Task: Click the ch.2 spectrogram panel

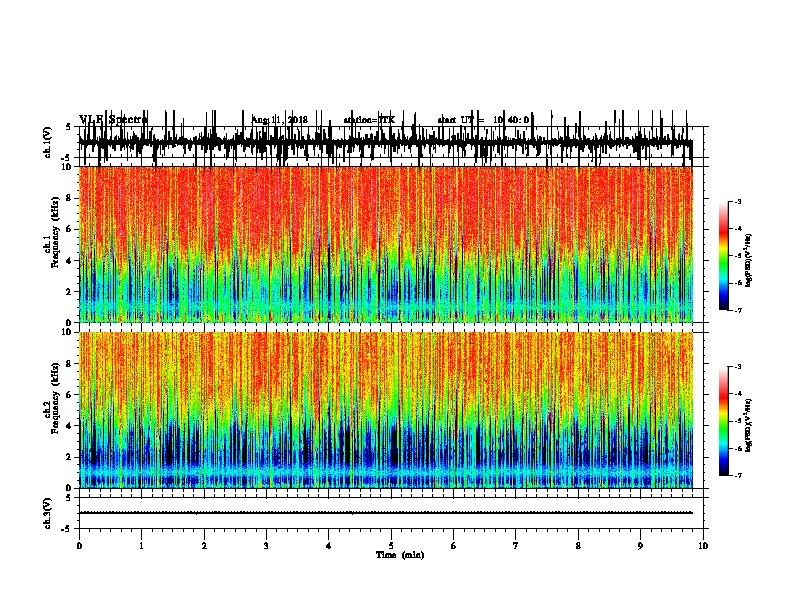Action: (x=385, y=410)
